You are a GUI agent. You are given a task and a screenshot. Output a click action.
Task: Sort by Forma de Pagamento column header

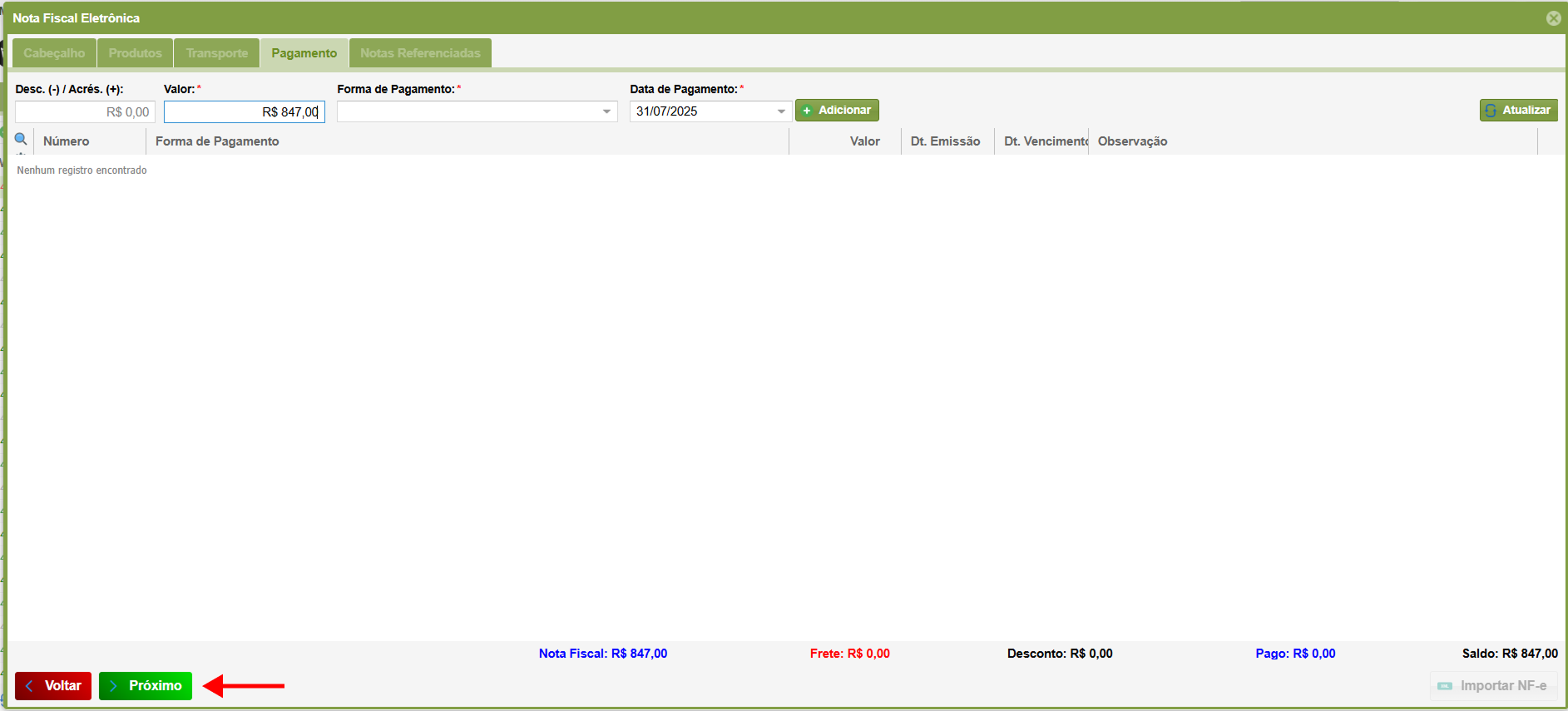(217, 141)
